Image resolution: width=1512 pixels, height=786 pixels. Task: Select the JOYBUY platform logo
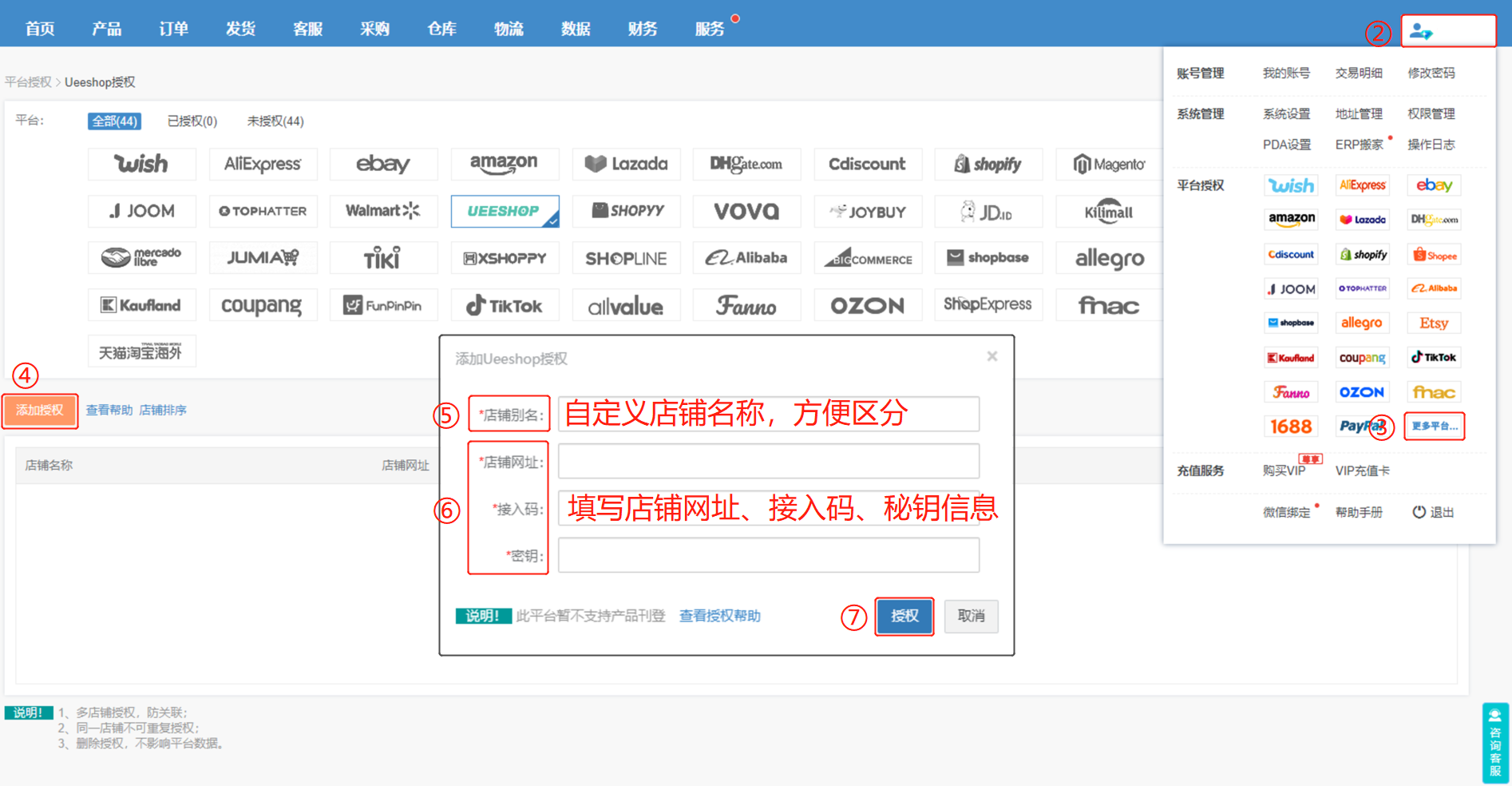[868, 211]
